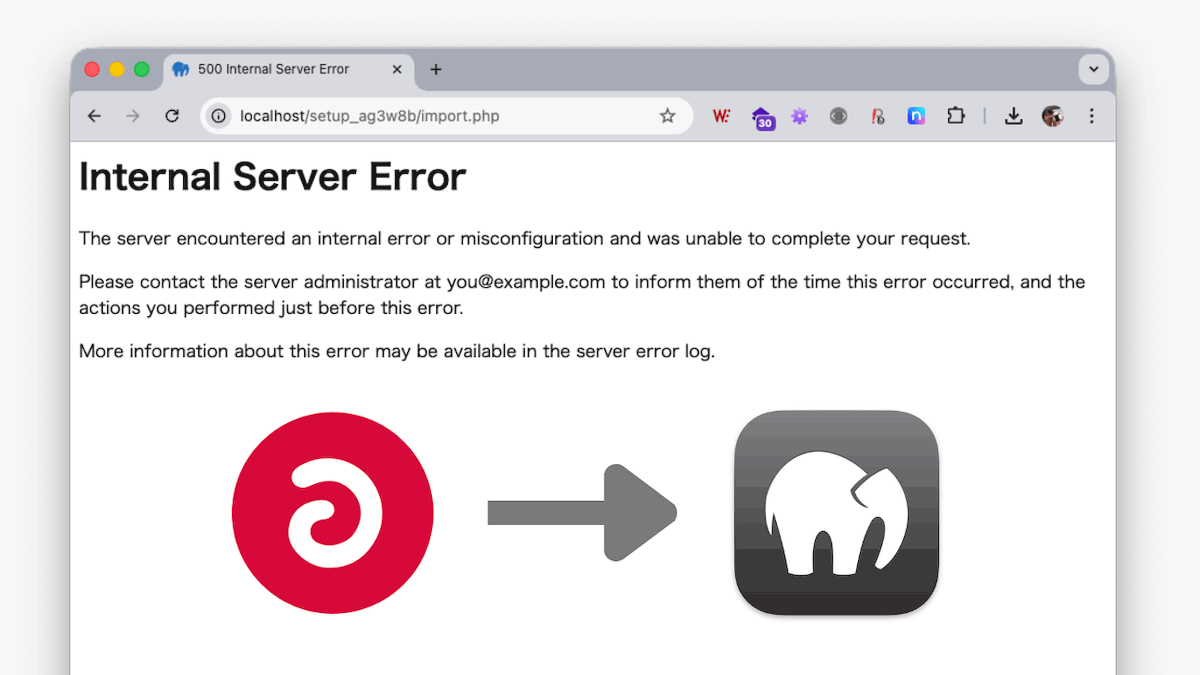View site information for localhost

[219, 116]
